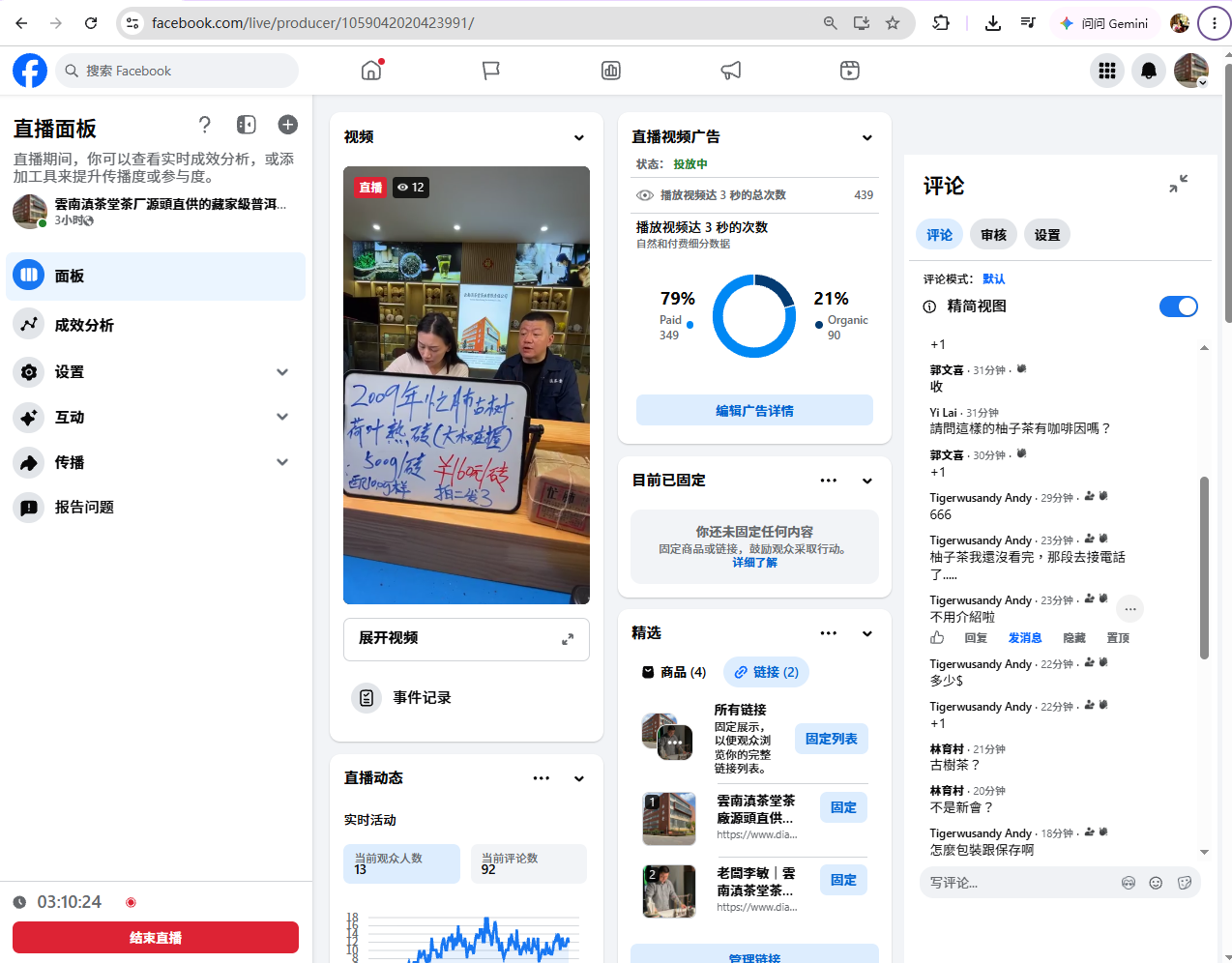This screenshot has height=963, width=1232.
Task: Open more options for 精选 section
Action: tap(829, 633)
